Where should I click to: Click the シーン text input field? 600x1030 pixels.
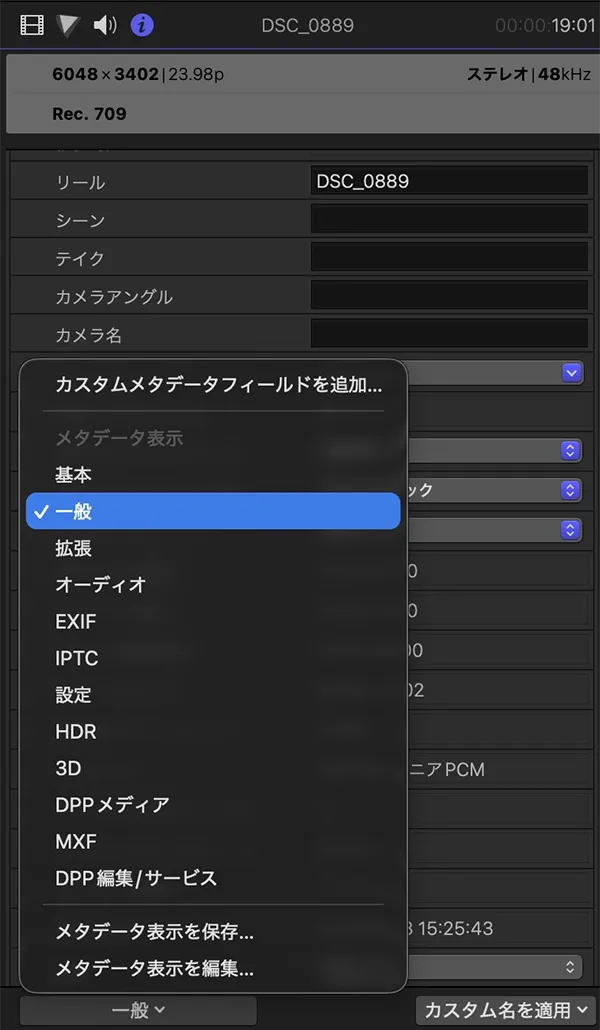pyautogui.click(x=449, y=219)
